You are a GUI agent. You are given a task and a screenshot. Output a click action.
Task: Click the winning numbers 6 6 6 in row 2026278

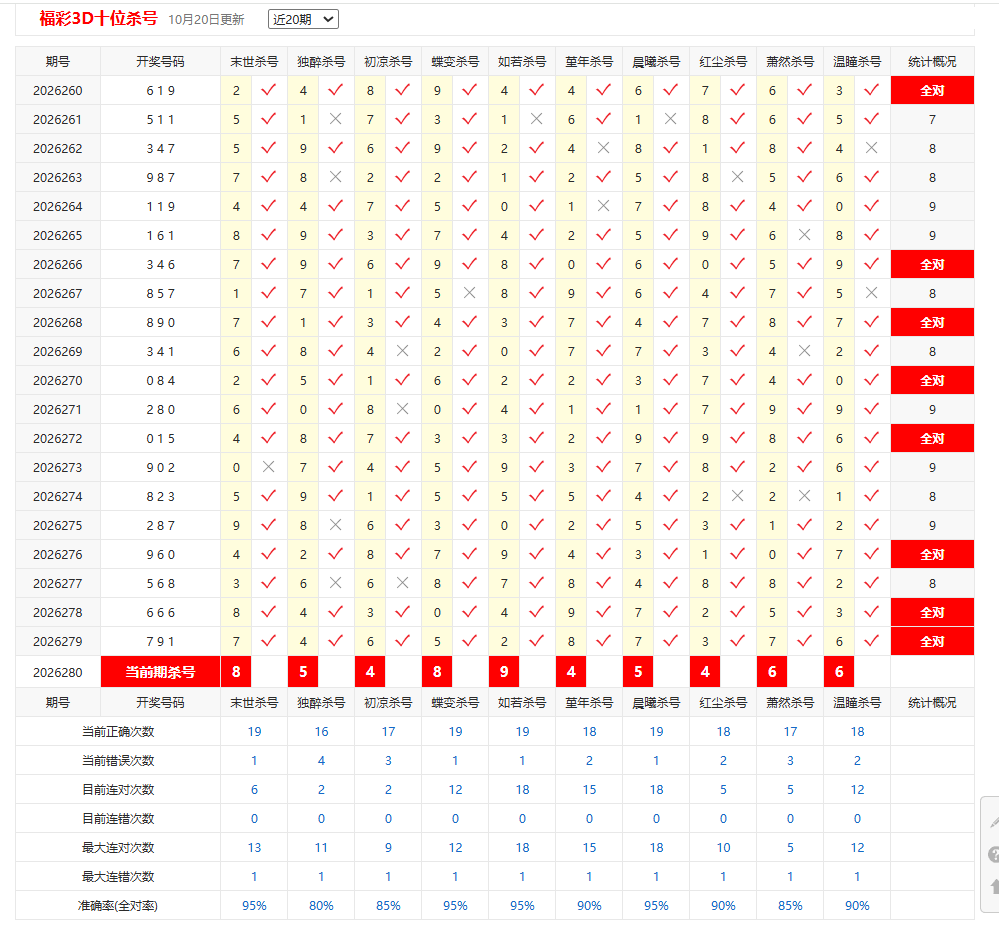pyautogui.click(x=161, y=612)
